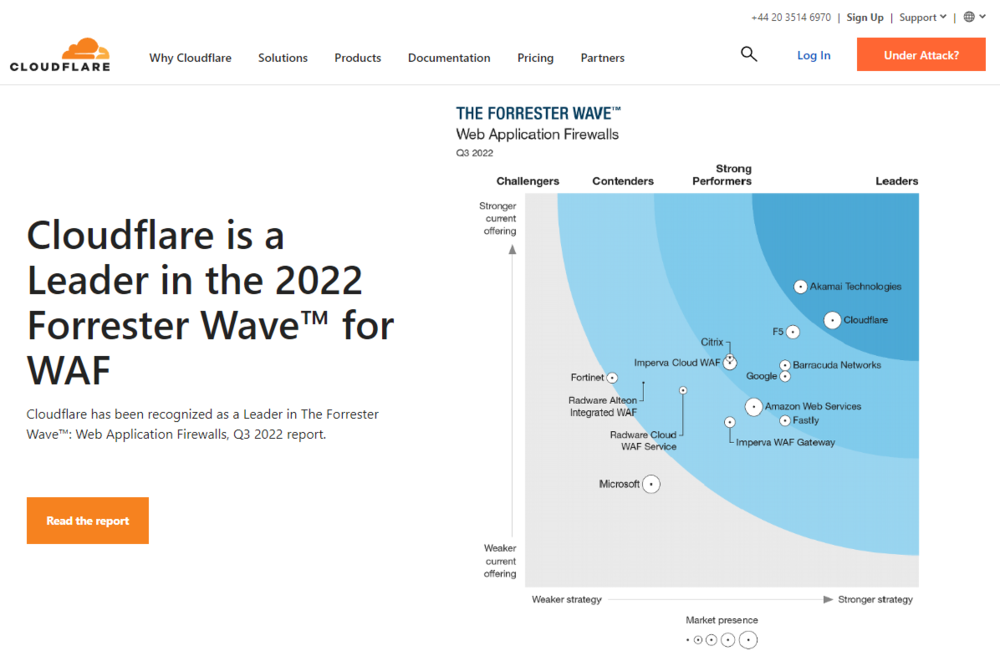Click the 'Contenders' column heading
This screenshot has width=1000, height=661.
pos(622,181)
